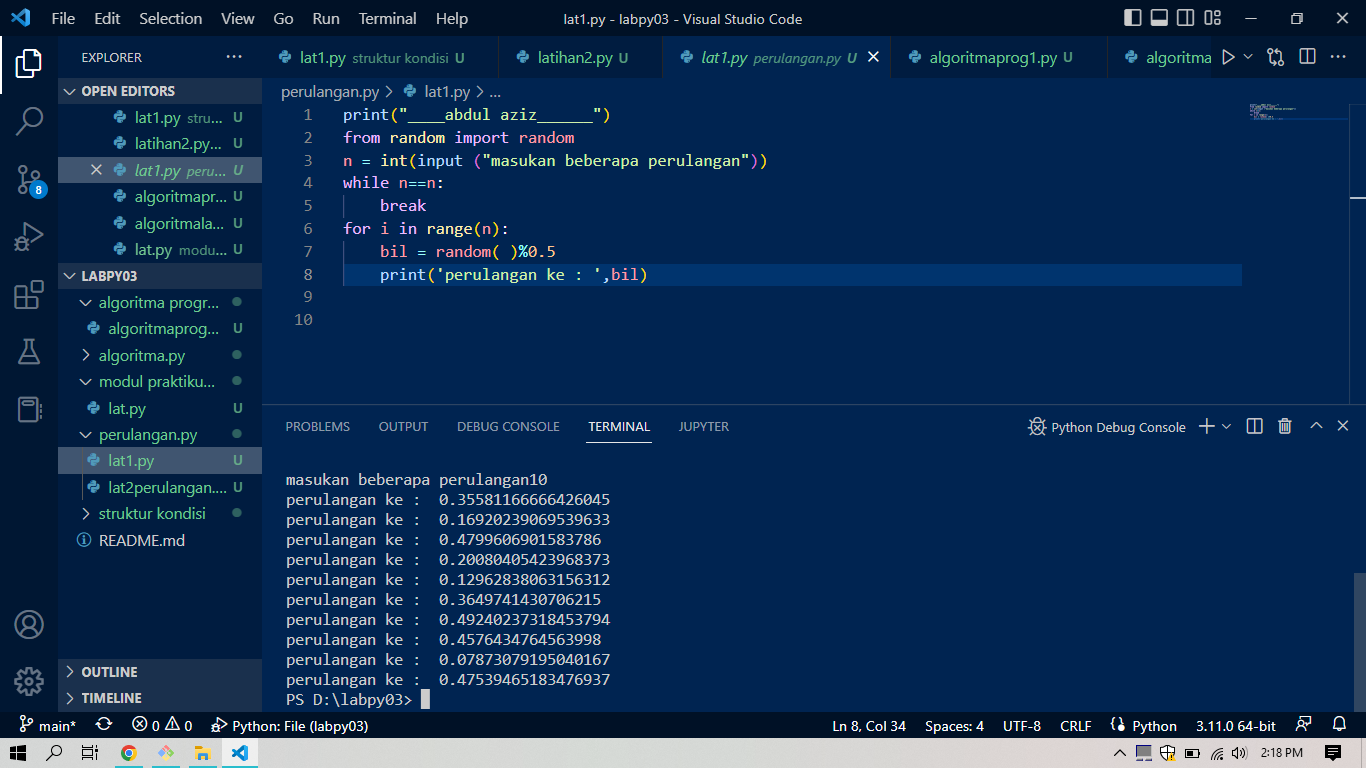
Task: Open Source Control view with 8 badge
Action: pyautogui.click(x=29, y=180)
